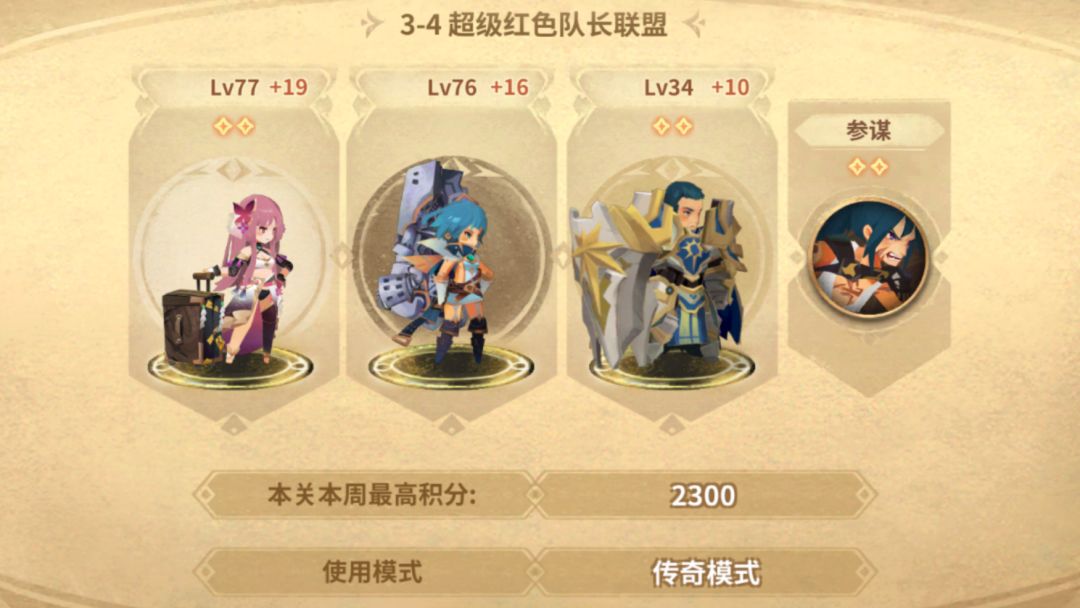Click the arrow ornament right of title
This screenshot has width=1080, height=608.
click(694, 25)
